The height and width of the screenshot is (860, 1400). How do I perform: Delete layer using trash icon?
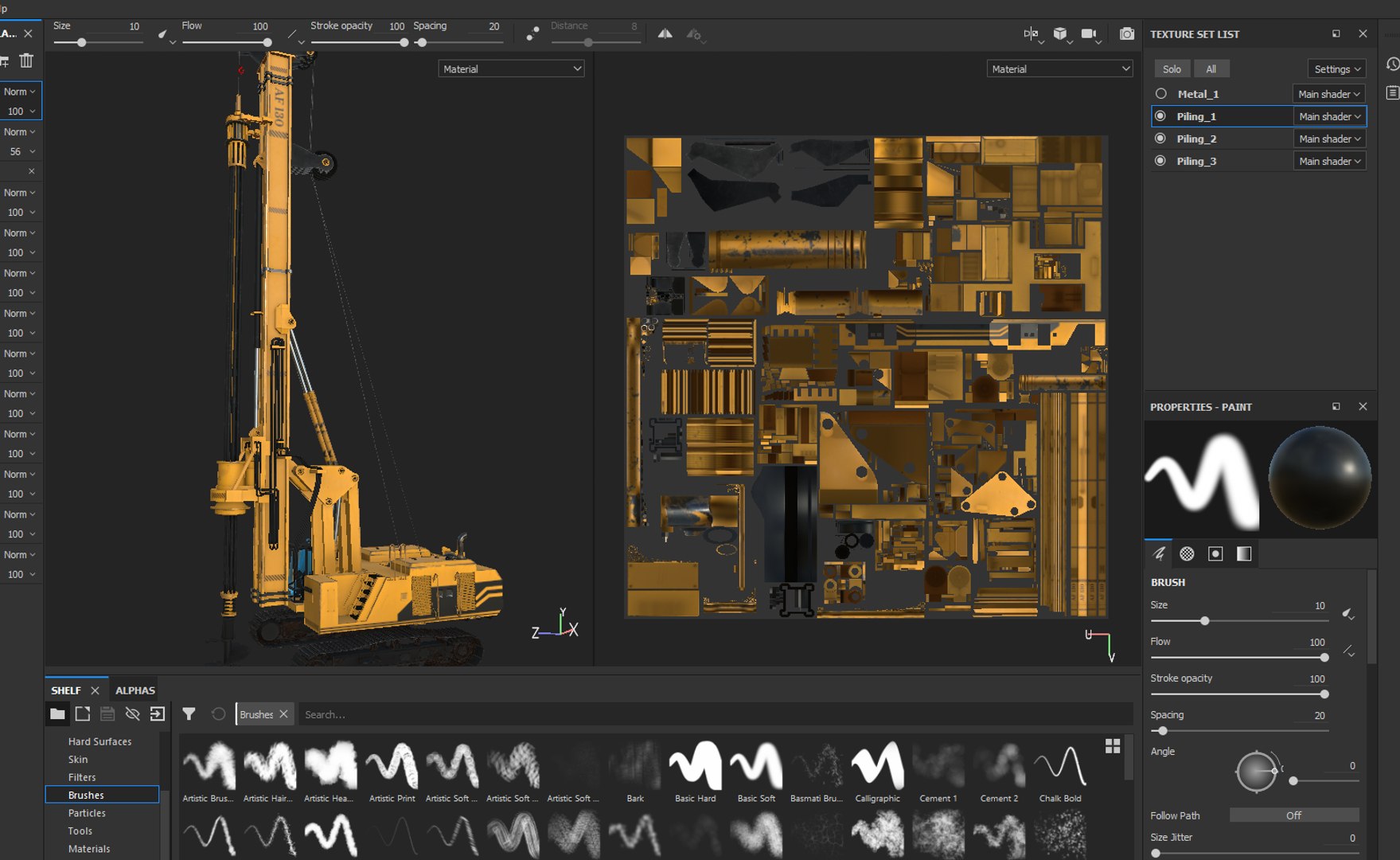click(26, 61)
